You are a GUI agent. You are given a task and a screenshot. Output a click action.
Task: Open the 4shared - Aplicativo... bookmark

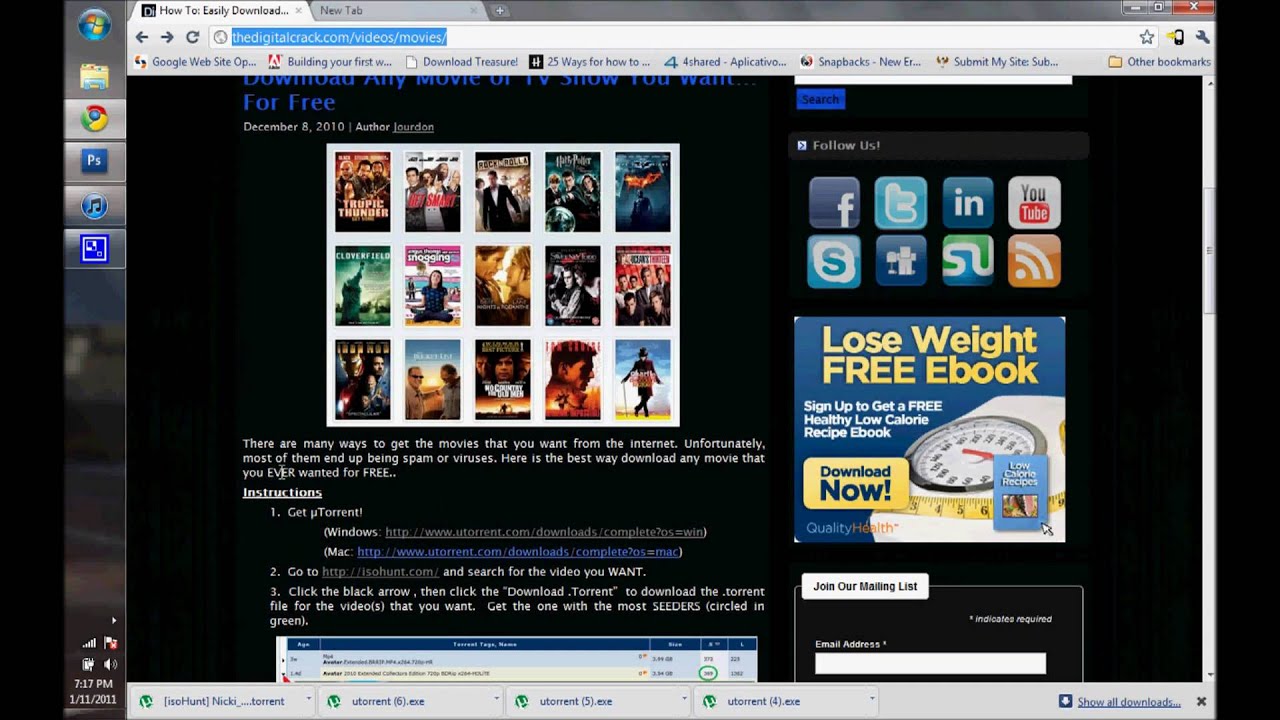725,62
